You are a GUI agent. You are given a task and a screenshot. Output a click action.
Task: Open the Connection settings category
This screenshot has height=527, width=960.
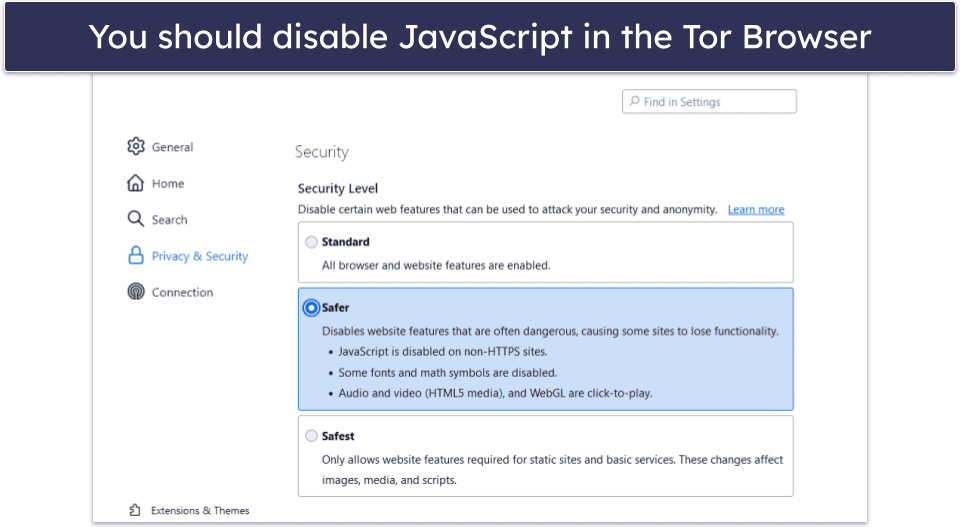pos(170,292)
